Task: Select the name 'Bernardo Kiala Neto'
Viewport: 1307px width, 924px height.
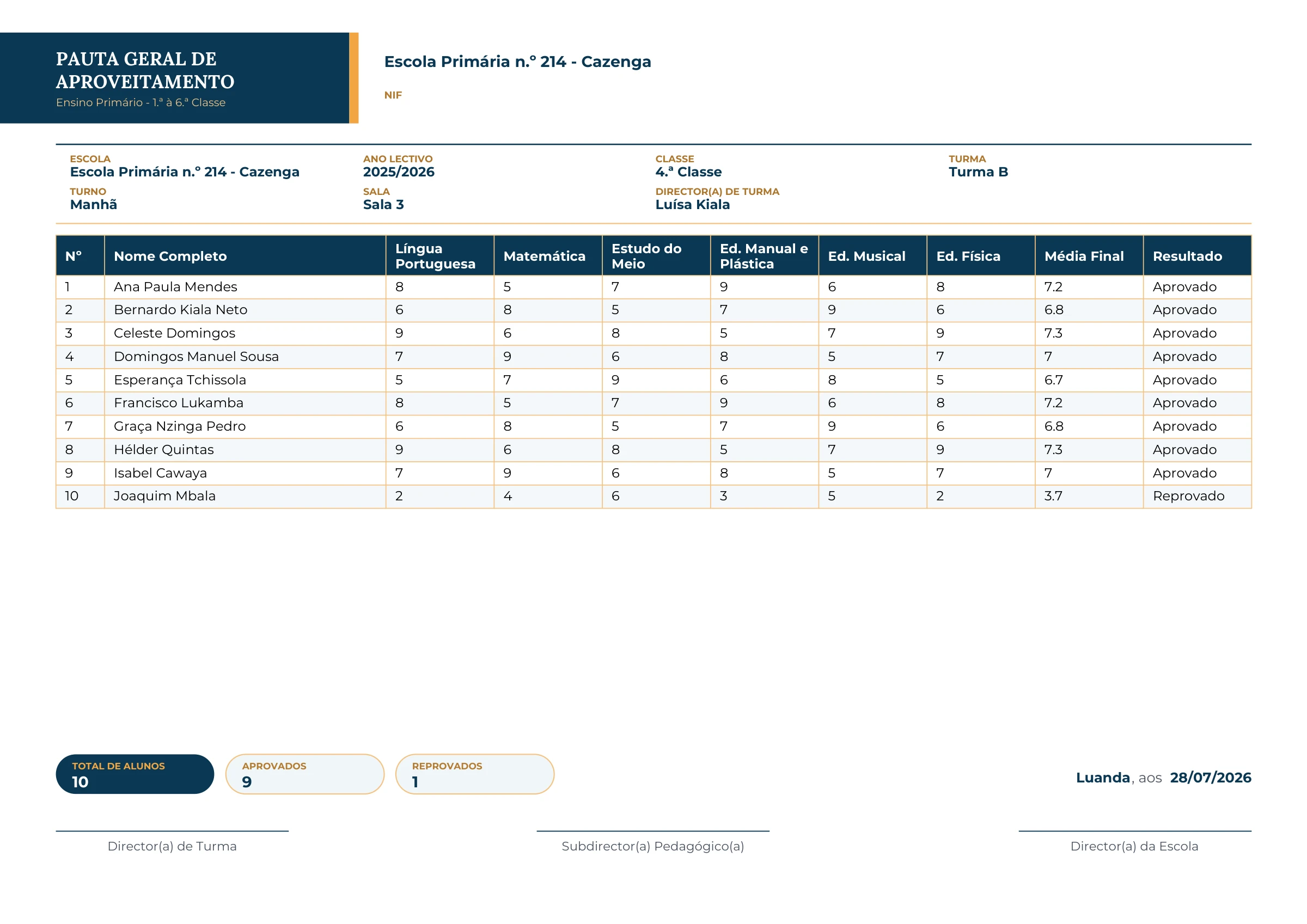Action: pyautogui.click(x=180, y=310)
